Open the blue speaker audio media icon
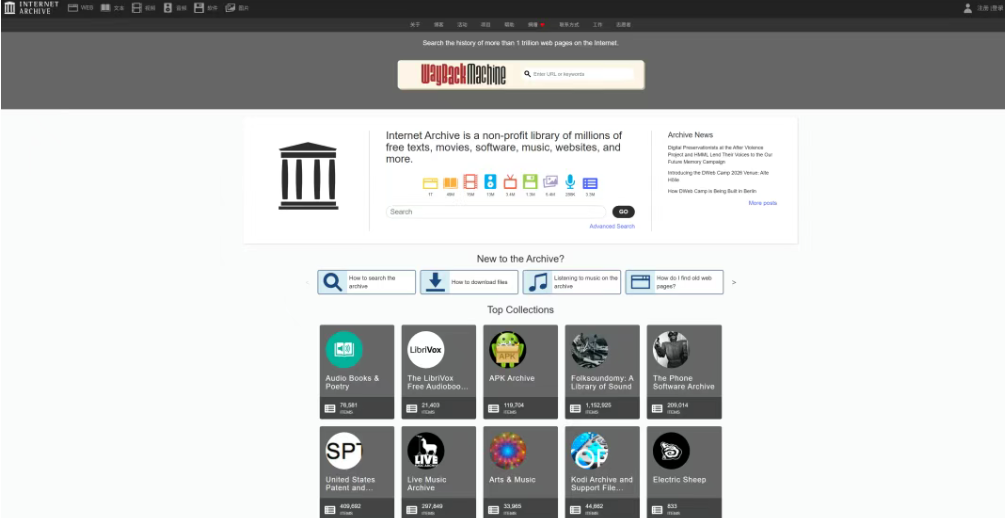 click(490, 182)
